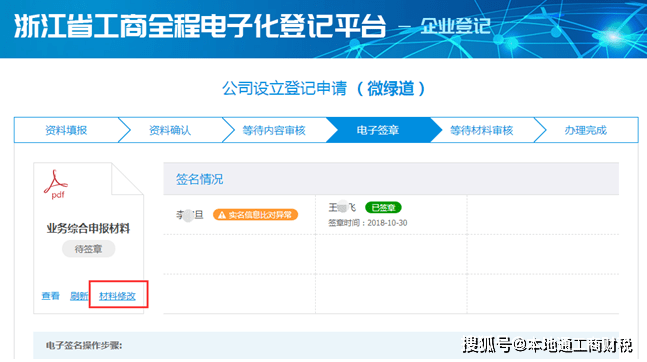Select the 等待内容审核 step
This screenshot has width=647, height=362.
click(x=274, y=130)
